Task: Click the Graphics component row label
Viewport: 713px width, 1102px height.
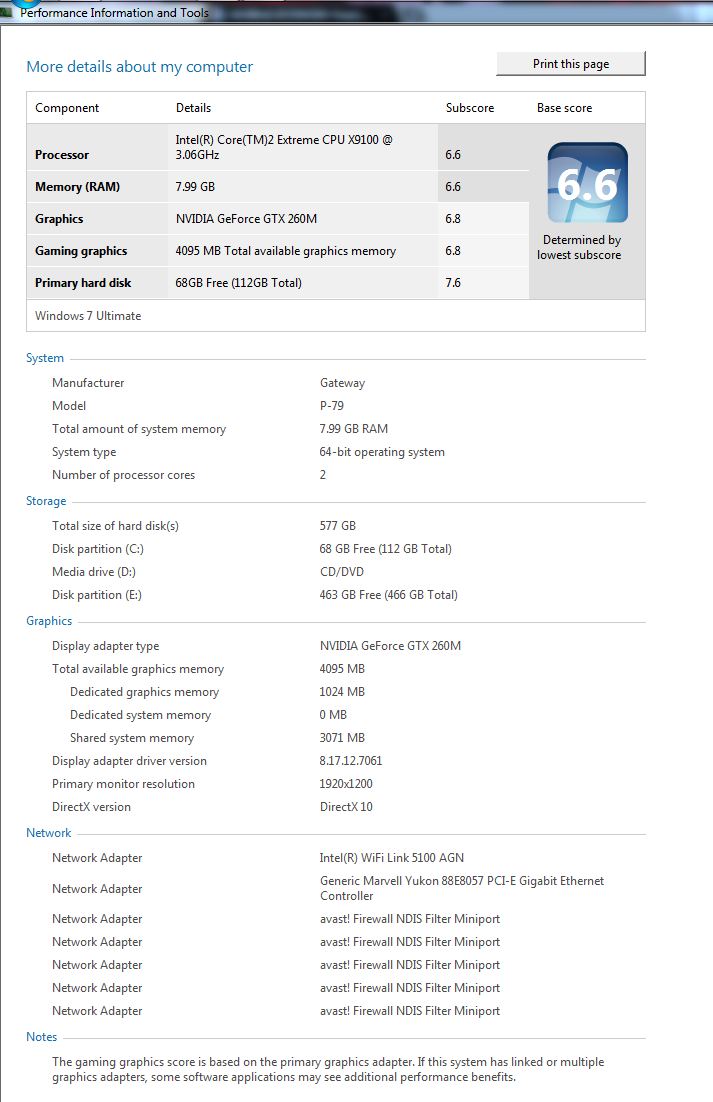Action: [x=59, y=219]
